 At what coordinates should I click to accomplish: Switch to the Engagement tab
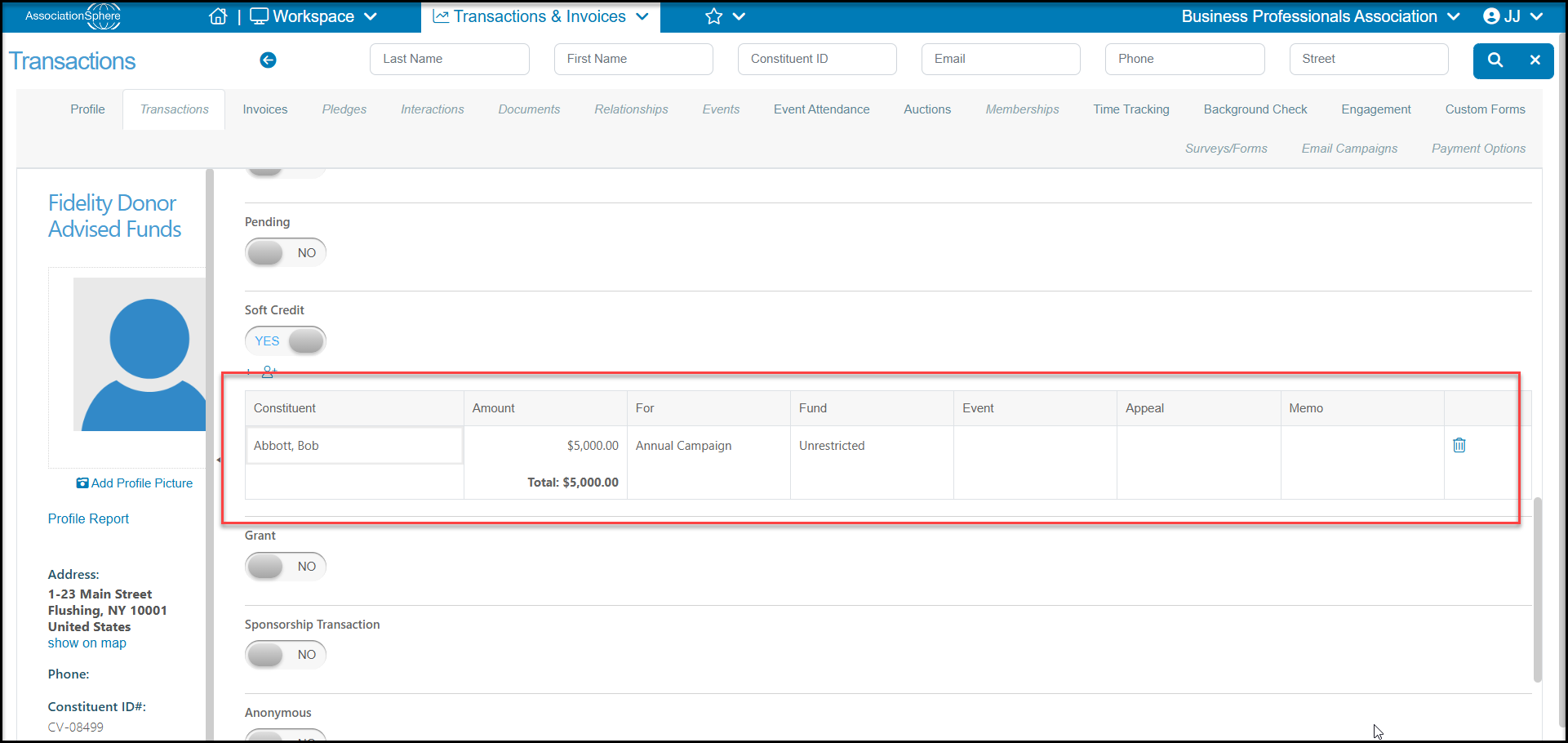(x=1375, y=109)
